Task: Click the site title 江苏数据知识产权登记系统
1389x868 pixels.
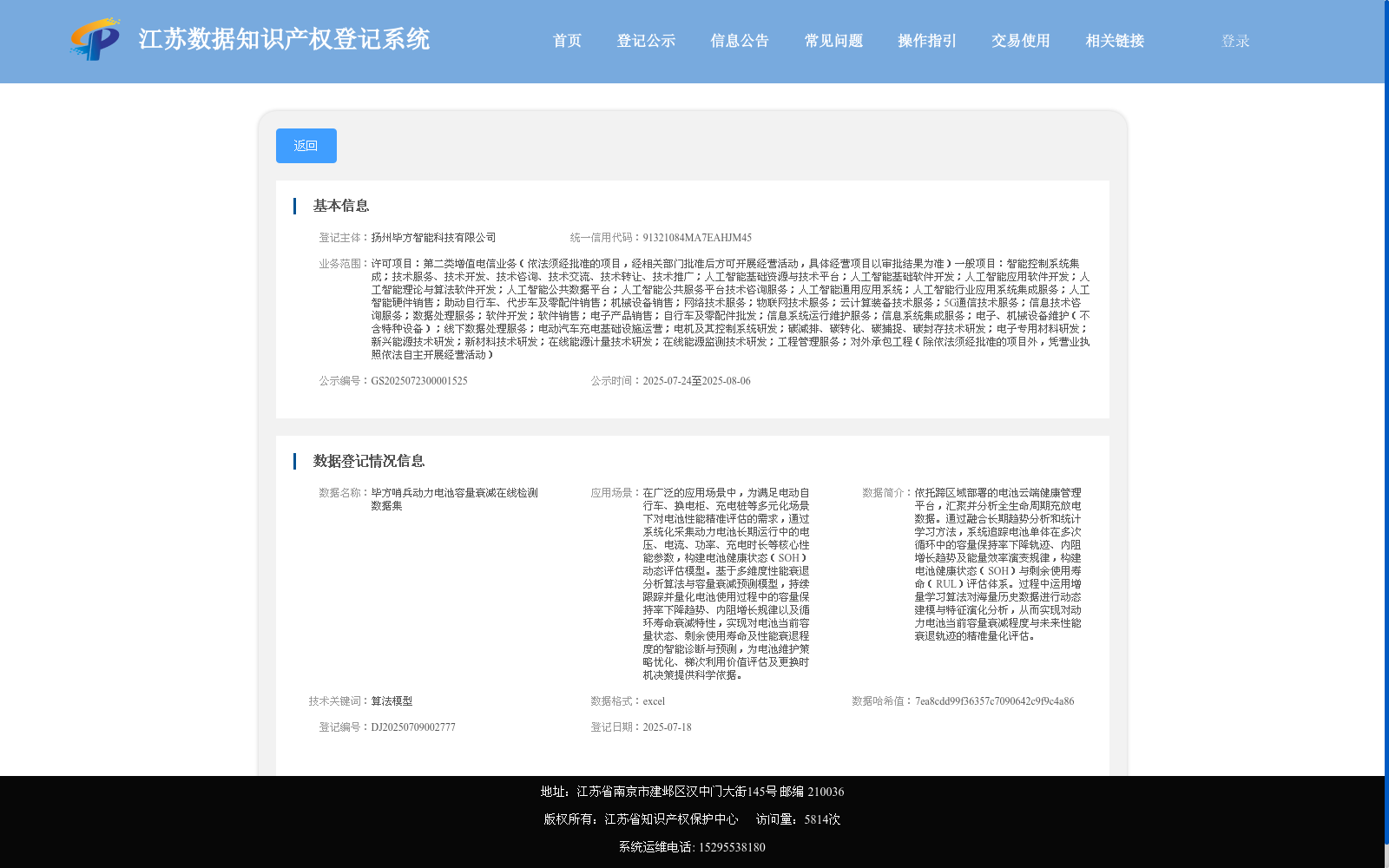Action: [284, 39]
